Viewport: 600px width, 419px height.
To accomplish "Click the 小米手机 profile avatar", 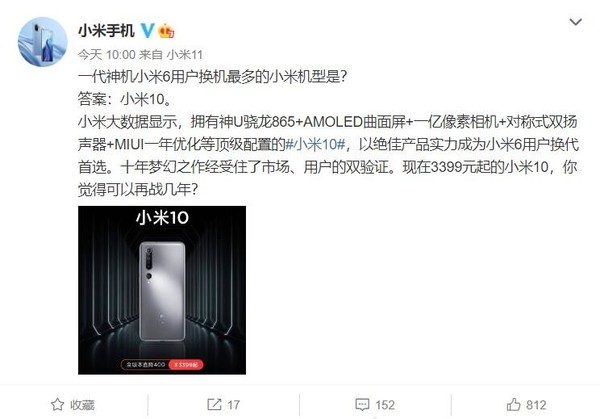I will [42, 42].
